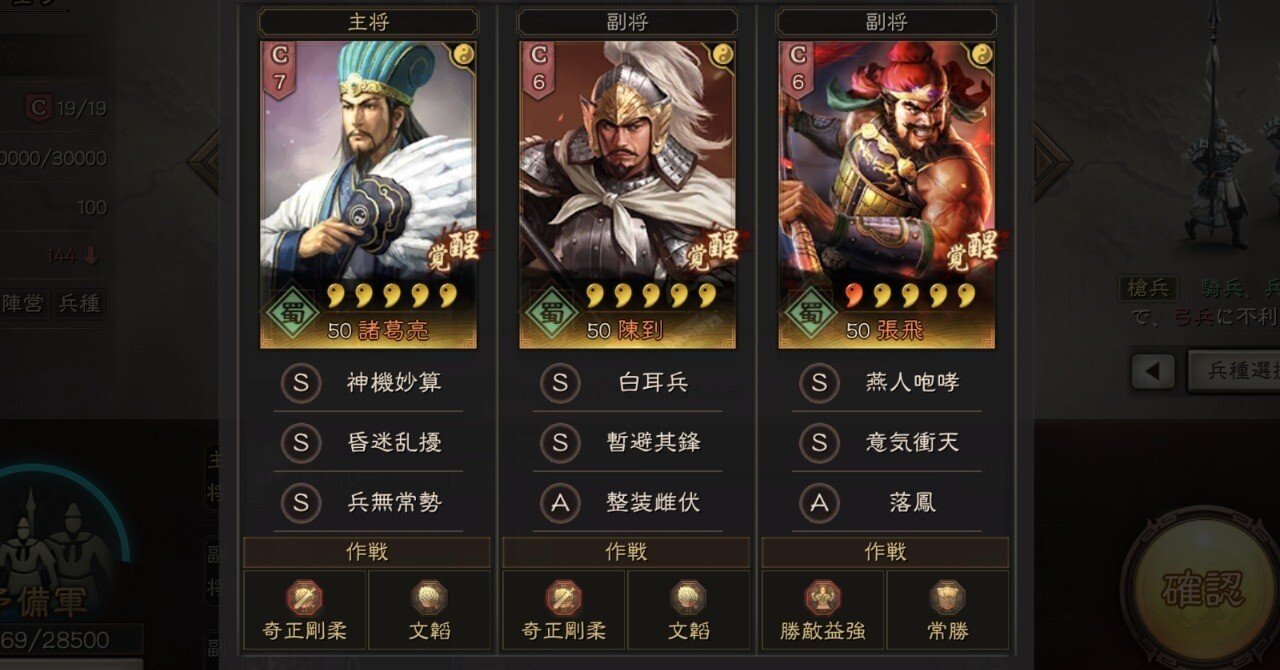Screen dimensions: 1280x670
Task: Click the left gold chevron beside the cards
Action: (x=206, y=160)
